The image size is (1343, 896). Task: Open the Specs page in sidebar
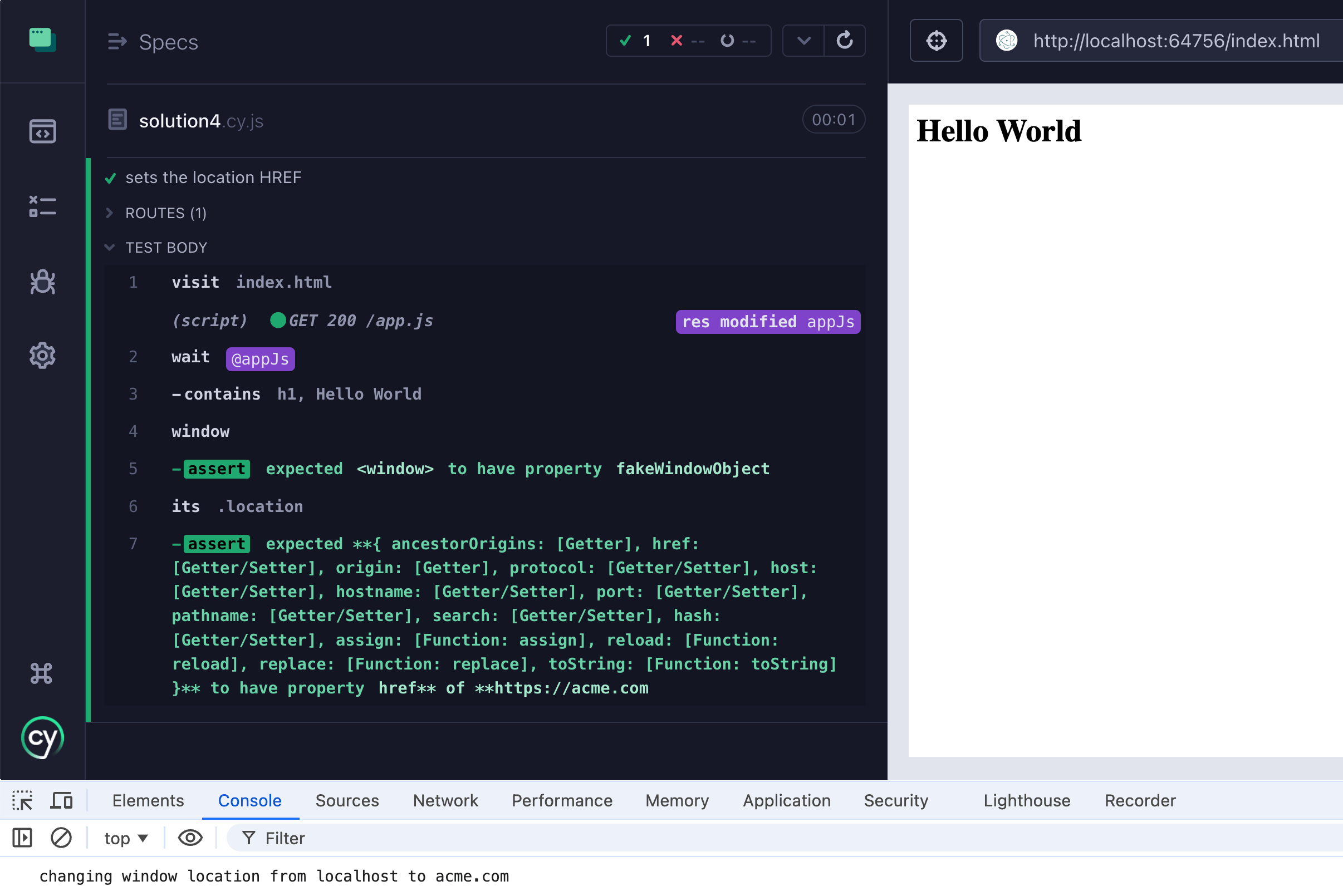click(x=42, y=131)
